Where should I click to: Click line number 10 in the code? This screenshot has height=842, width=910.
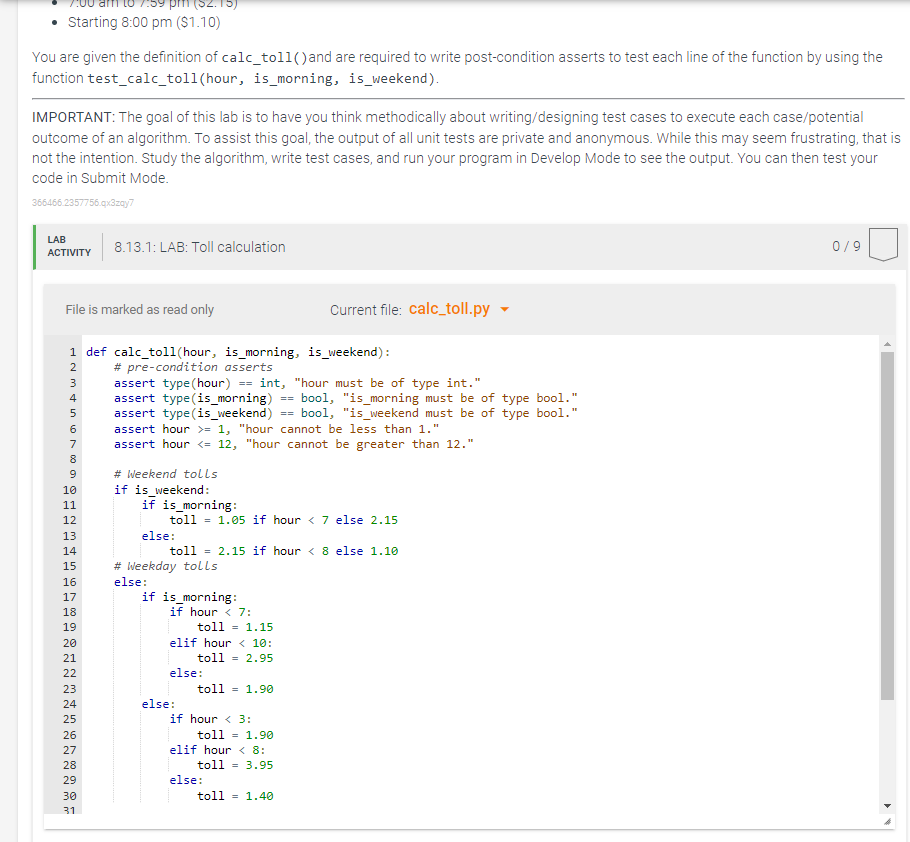coord(68,490)
